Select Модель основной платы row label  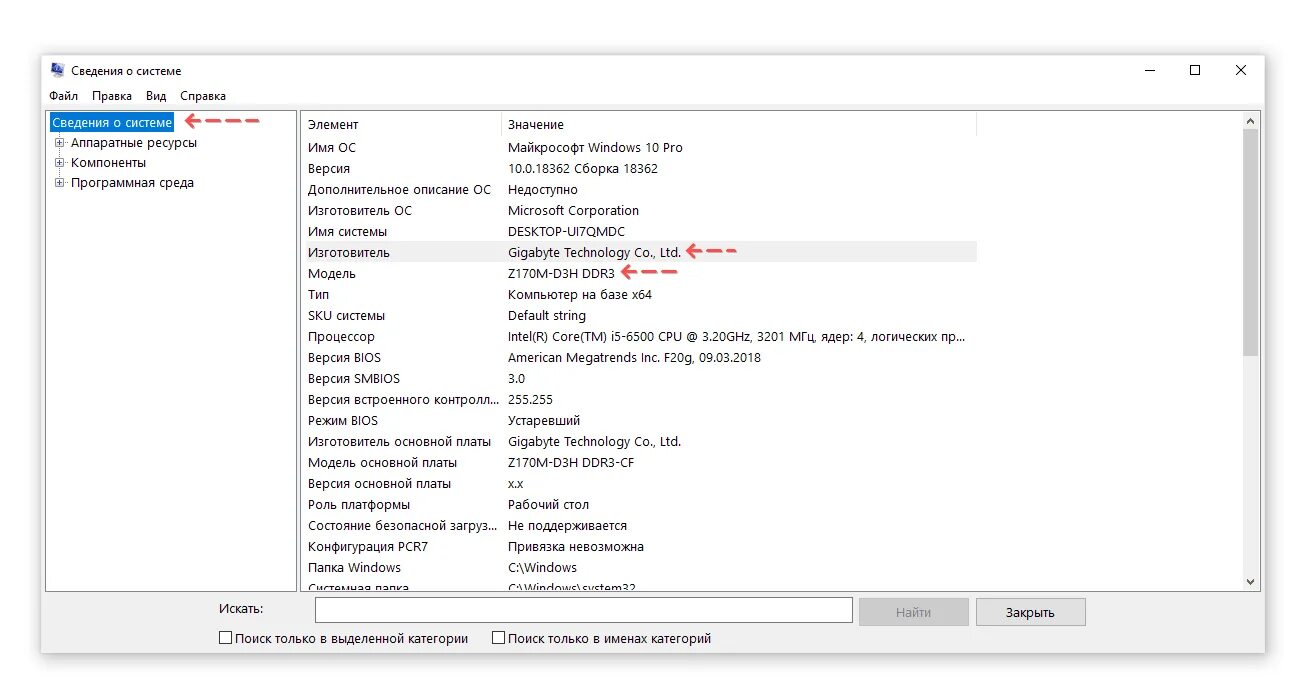coord(382,463)
